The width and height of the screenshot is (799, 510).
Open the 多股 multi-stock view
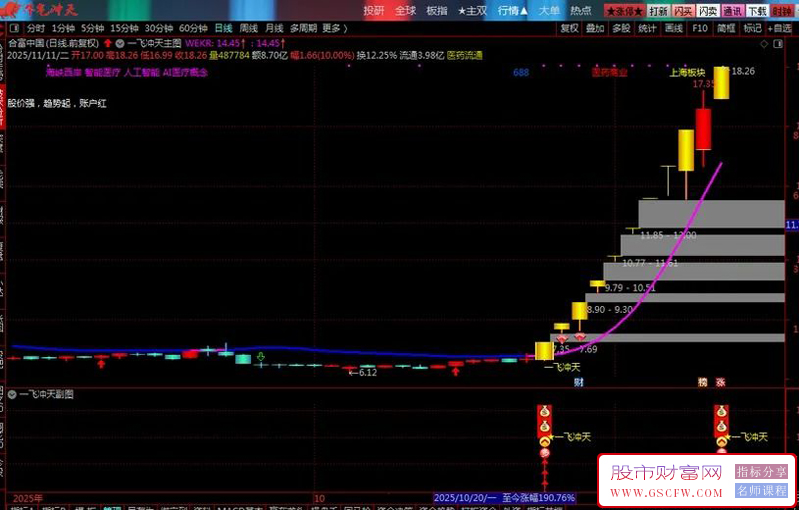(621, 28)
